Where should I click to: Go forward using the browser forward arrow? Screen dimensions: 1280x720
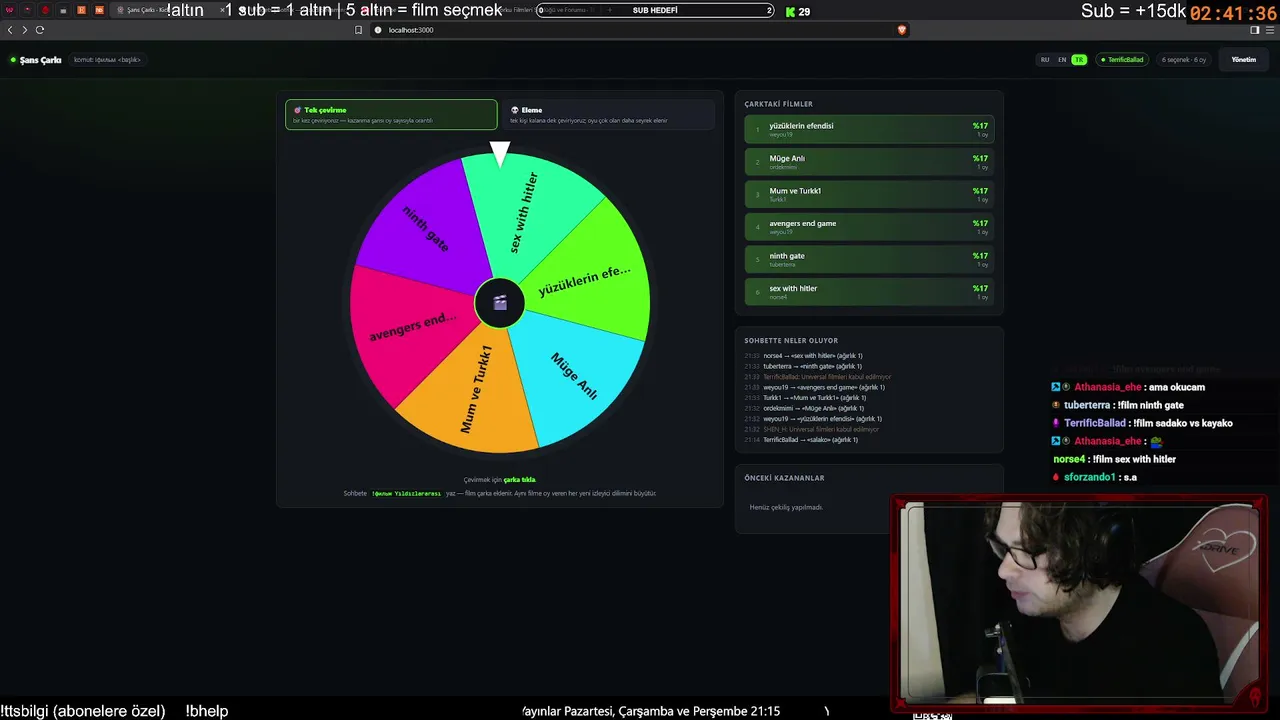(24, 30)
